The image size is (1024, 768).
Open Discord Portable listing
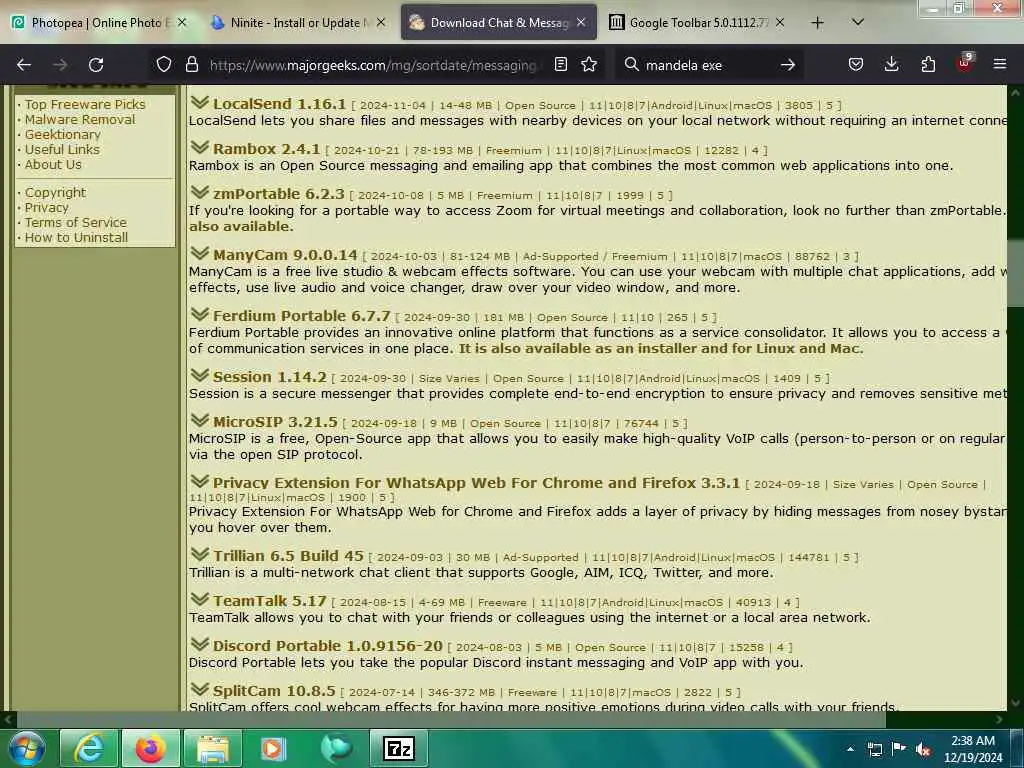coord(327,646)
